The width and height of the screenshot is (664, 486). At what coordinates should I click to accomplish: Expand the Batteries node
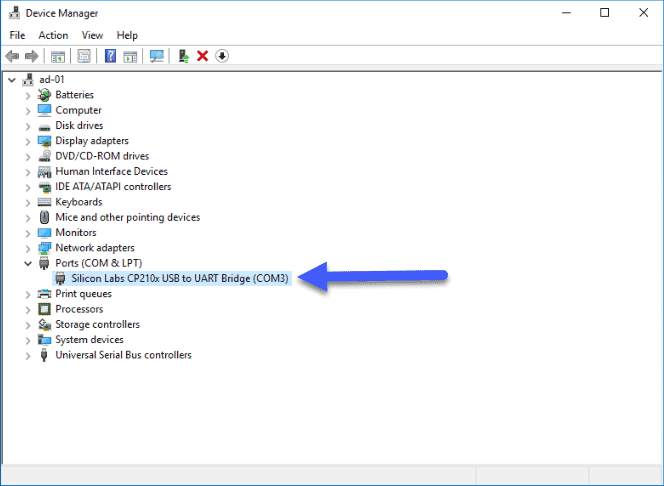tap(28, 96)
